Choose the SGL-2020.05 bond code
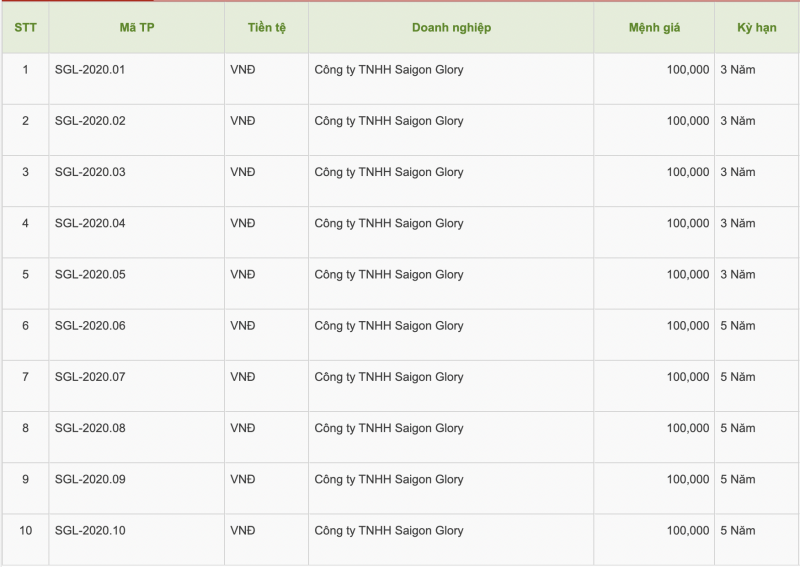Screen dimensions: 800x567 90,274
